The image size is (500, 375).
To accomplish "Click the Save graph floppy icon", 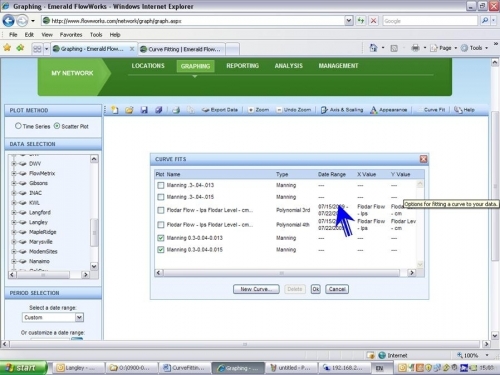I will (144, 110).
